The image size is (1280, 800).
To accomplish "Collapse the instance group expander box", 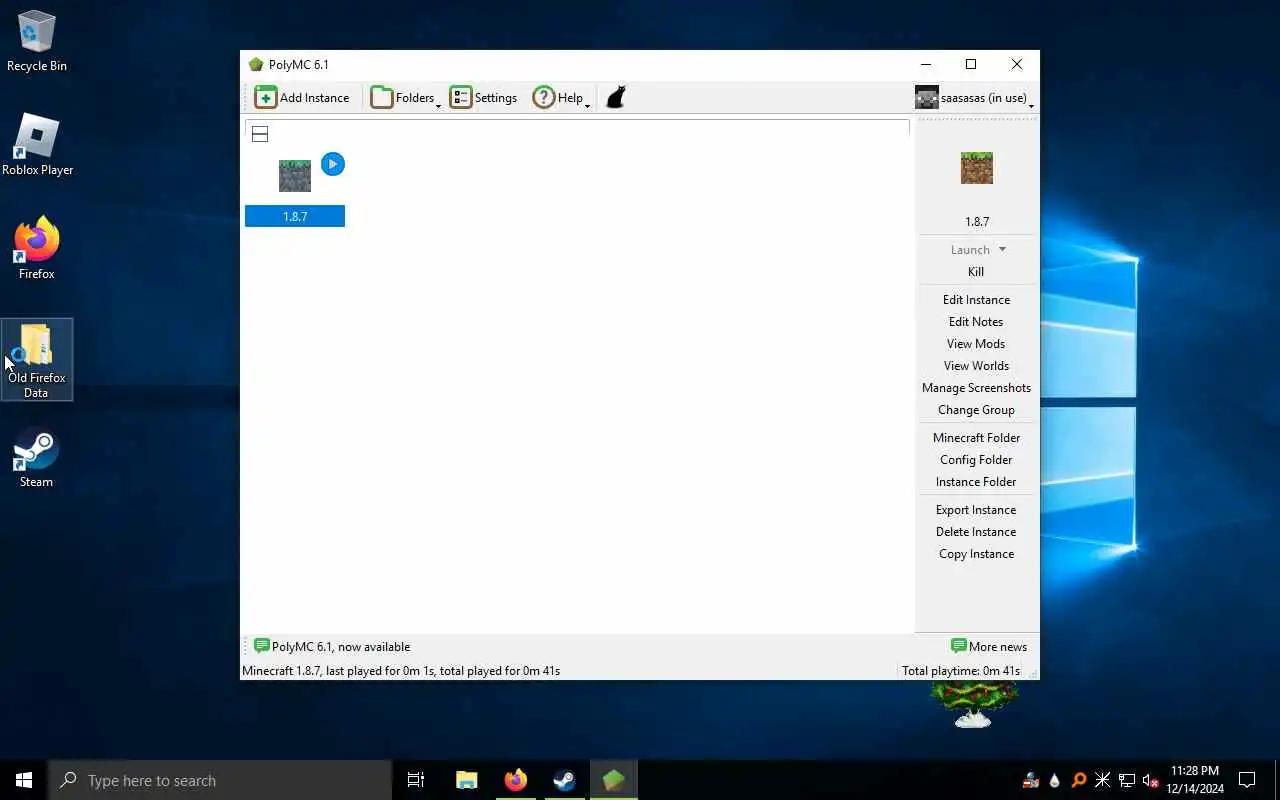I will [260, 134].
